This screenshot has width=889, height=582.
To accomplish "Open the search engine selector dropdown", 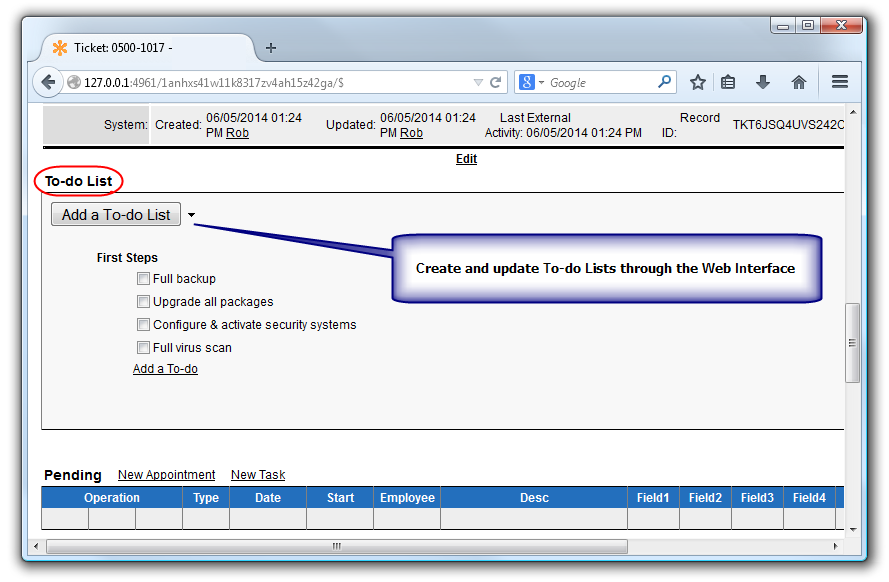I will pos(540,82).
